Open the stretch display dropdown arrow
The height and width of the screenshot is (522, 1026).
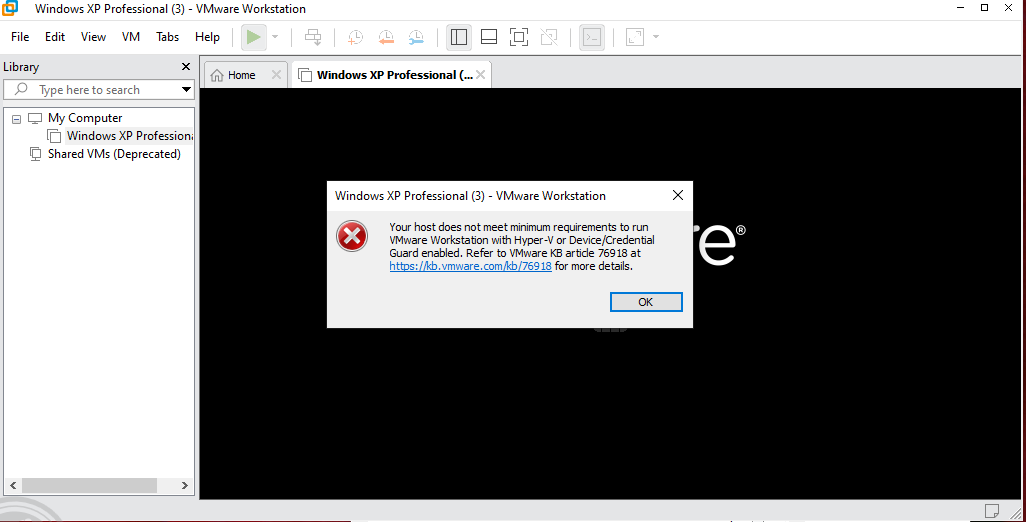(x=656, y=37)
